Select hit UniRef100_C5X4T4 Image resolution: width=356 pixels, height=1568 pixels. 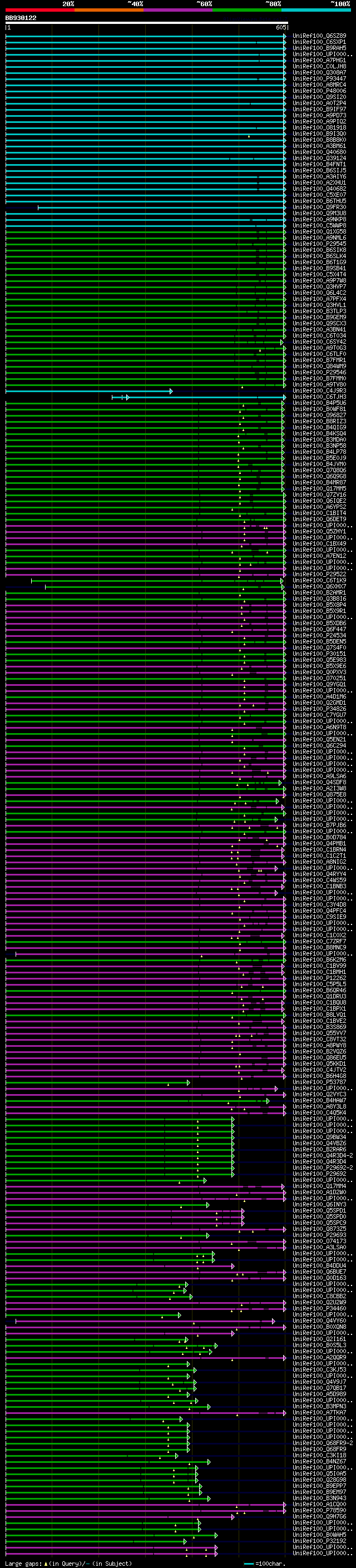coord(319,275)
